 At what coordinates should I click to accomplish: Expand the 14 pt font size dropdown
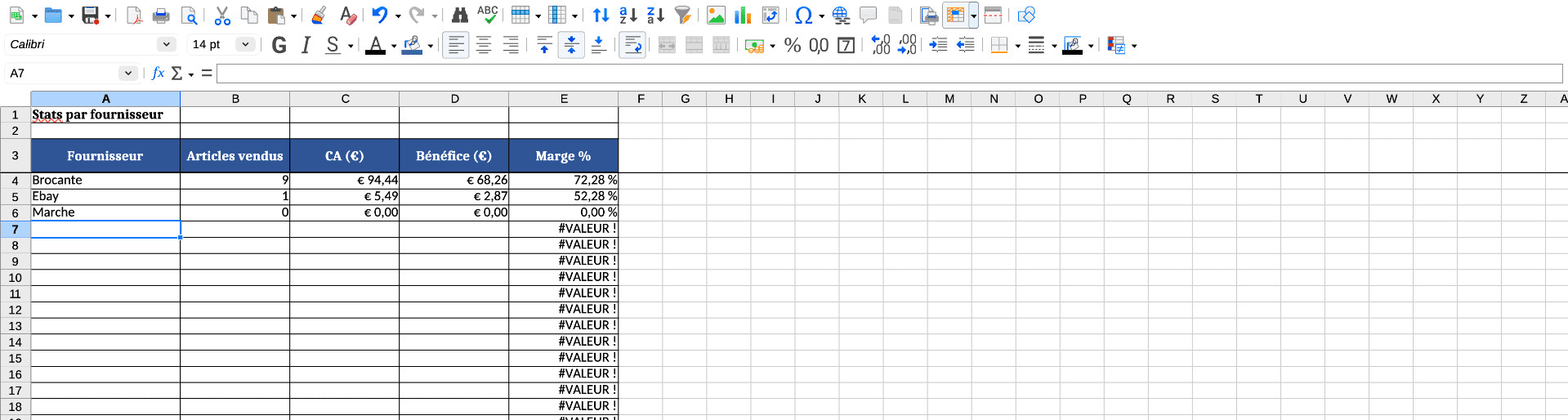pos(244,44)
